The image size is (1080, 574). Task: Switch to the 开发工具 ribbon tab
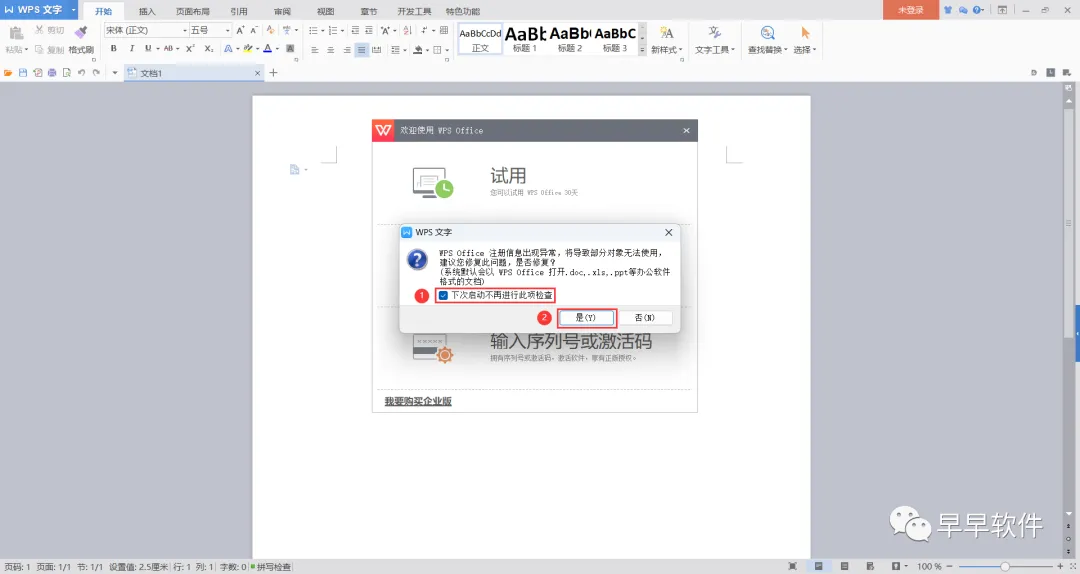(414, 11)
